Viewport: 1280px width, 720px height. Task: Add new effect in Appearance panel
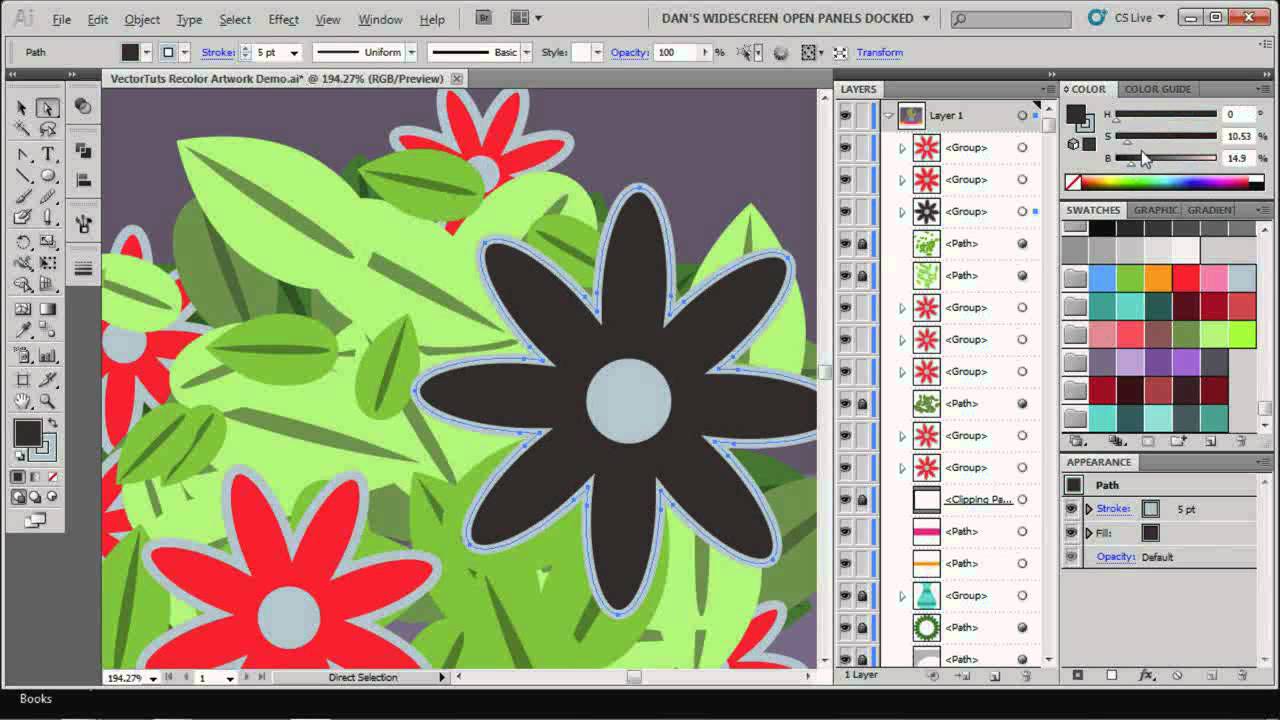coord(1145,676)
